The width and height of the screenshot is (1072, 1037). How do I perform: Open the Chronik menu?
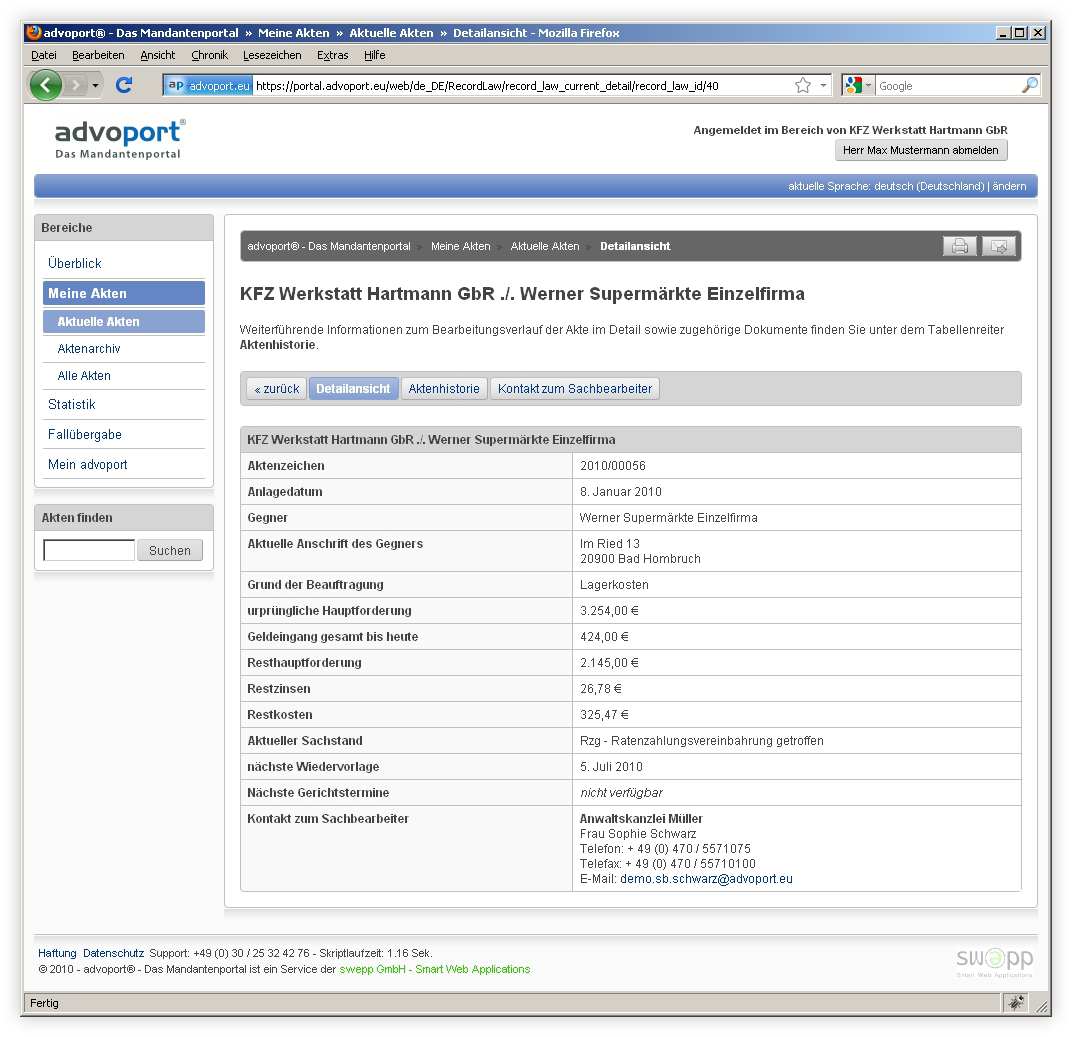pos(209,55)
